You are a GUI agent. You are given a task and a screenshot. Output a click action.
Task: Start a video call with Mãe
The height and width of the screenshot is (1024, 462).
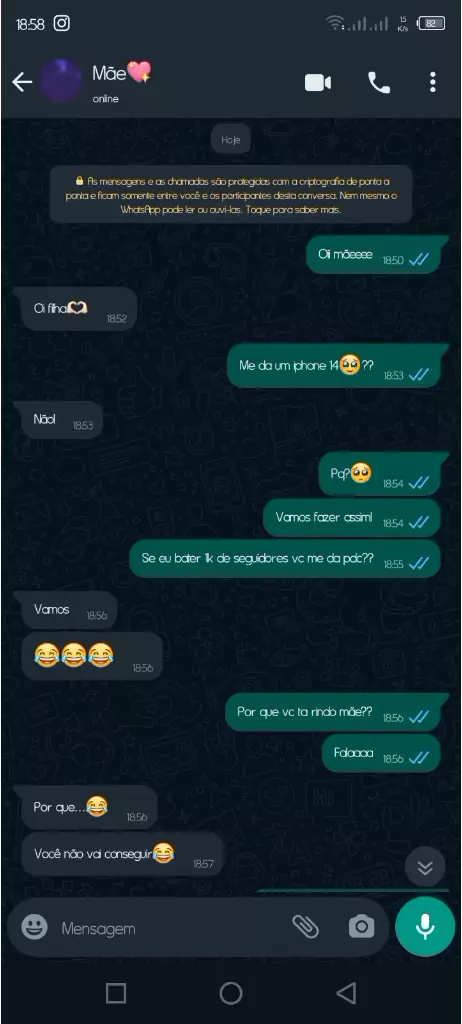[x=318, y=82]
